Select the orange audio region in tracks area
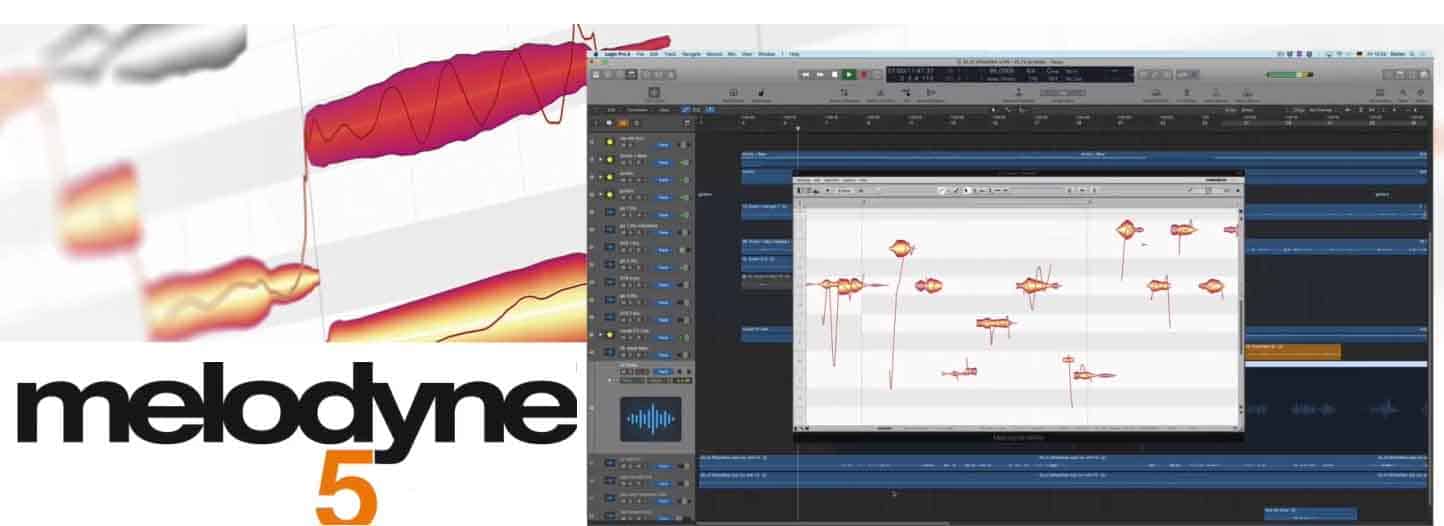The width and height of the screenshot is (1444, 526). [x=1292, y=350]
